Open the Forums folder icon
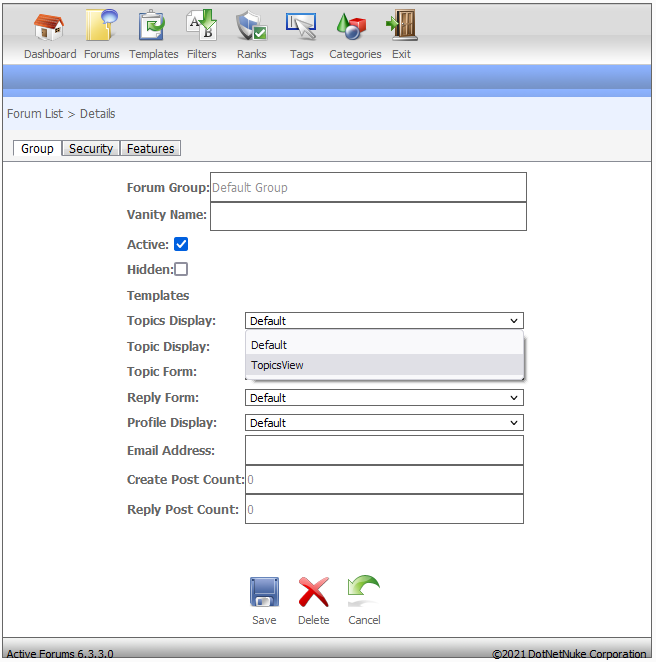This screenshot has width=656, height=662. [101, 25]
